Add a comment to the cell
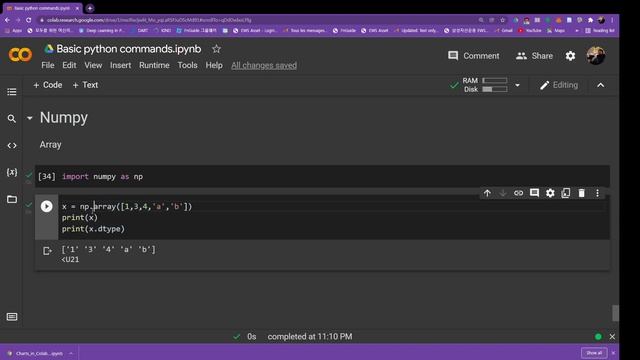The image size is (640, 360). pyautogui.click(x=534, y=193)
